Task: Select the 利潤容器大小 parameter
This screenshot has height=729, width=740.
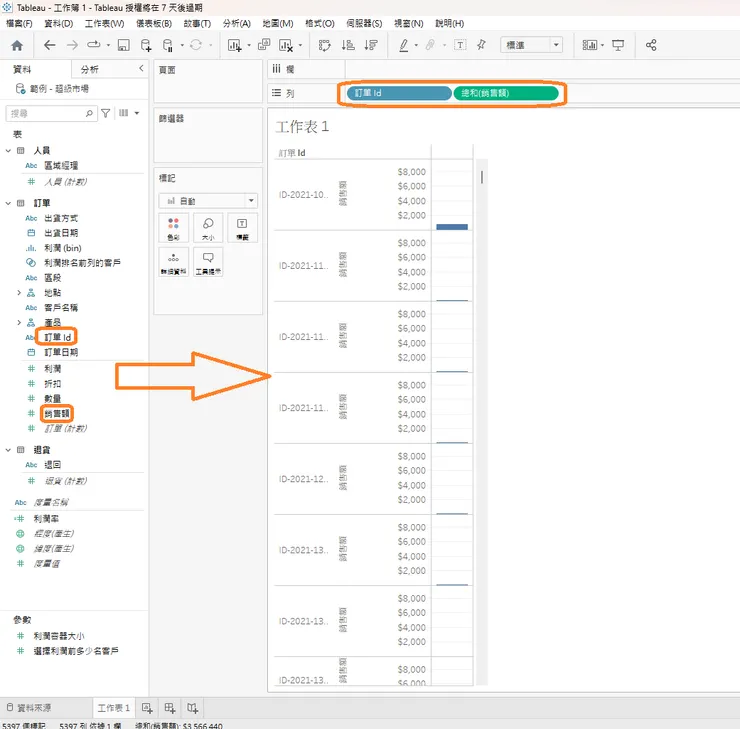Action: click(59, 636)
